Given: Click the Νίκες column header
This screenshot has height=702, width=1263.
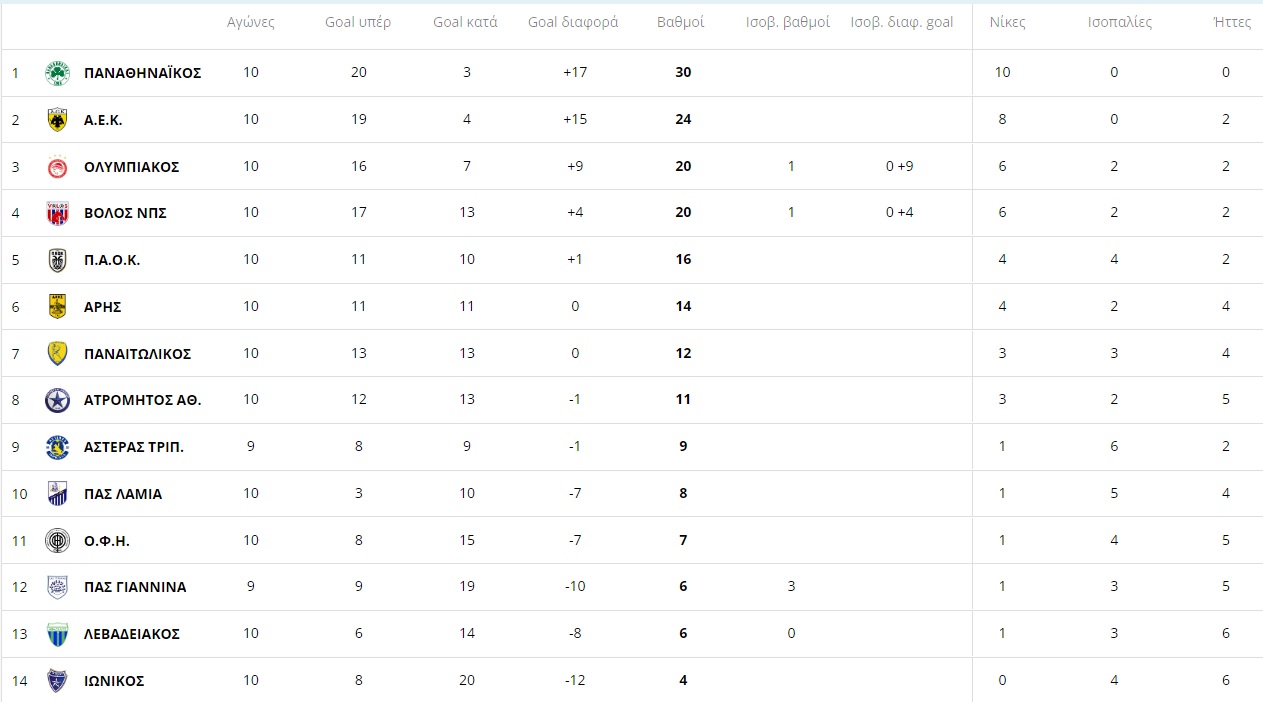Looking at the screenshot, I should pyautogui.click(x=1007, y=22).
